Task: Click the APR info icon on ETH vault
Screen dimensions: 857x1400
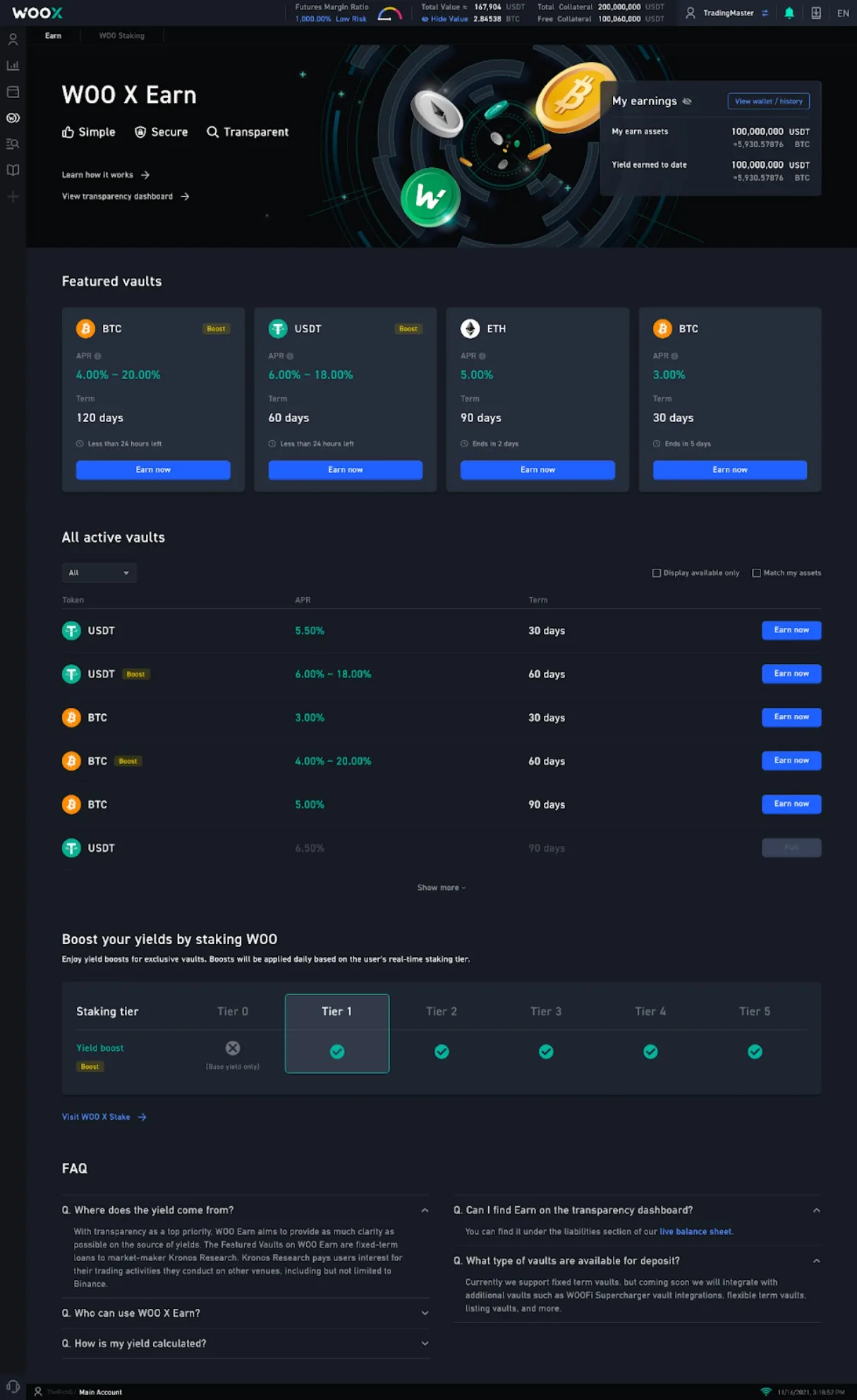Action: click(x=482, y=356)
